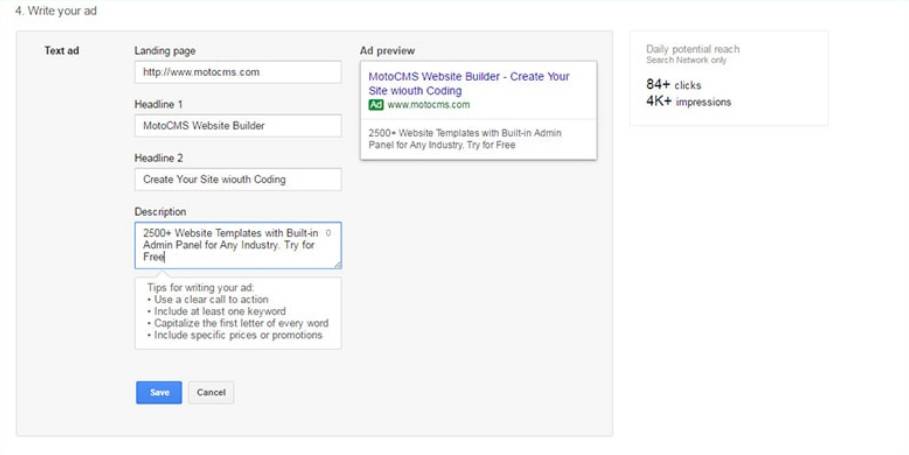This screenshot has width=909, height=455.
Task: Click inside the Description text area
Action: (230, 245)
